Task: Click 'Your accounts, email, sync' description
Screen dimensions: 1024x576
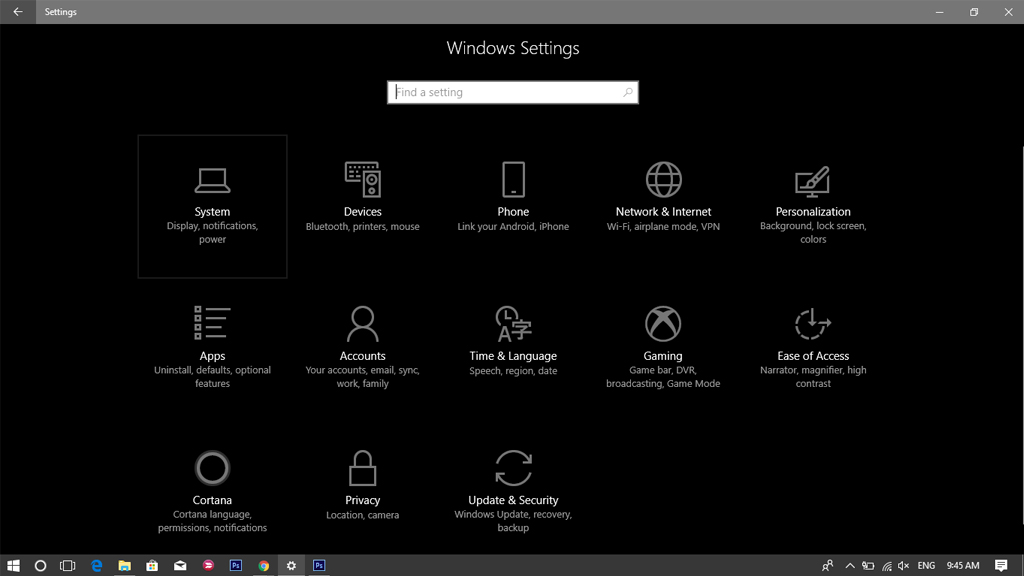Action: [x=362, y=377]
